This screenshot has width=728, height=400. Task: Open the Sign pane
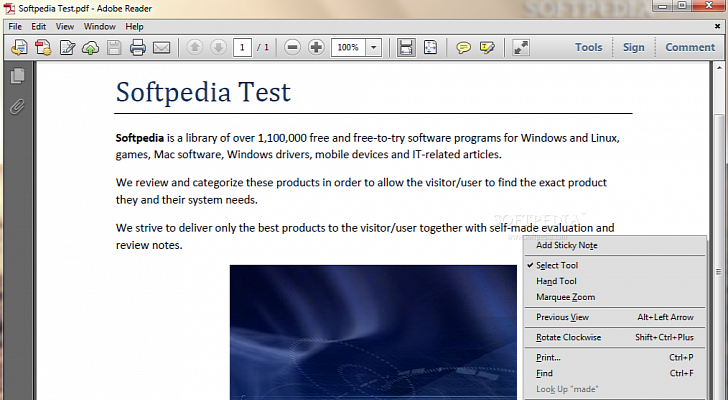634,47
